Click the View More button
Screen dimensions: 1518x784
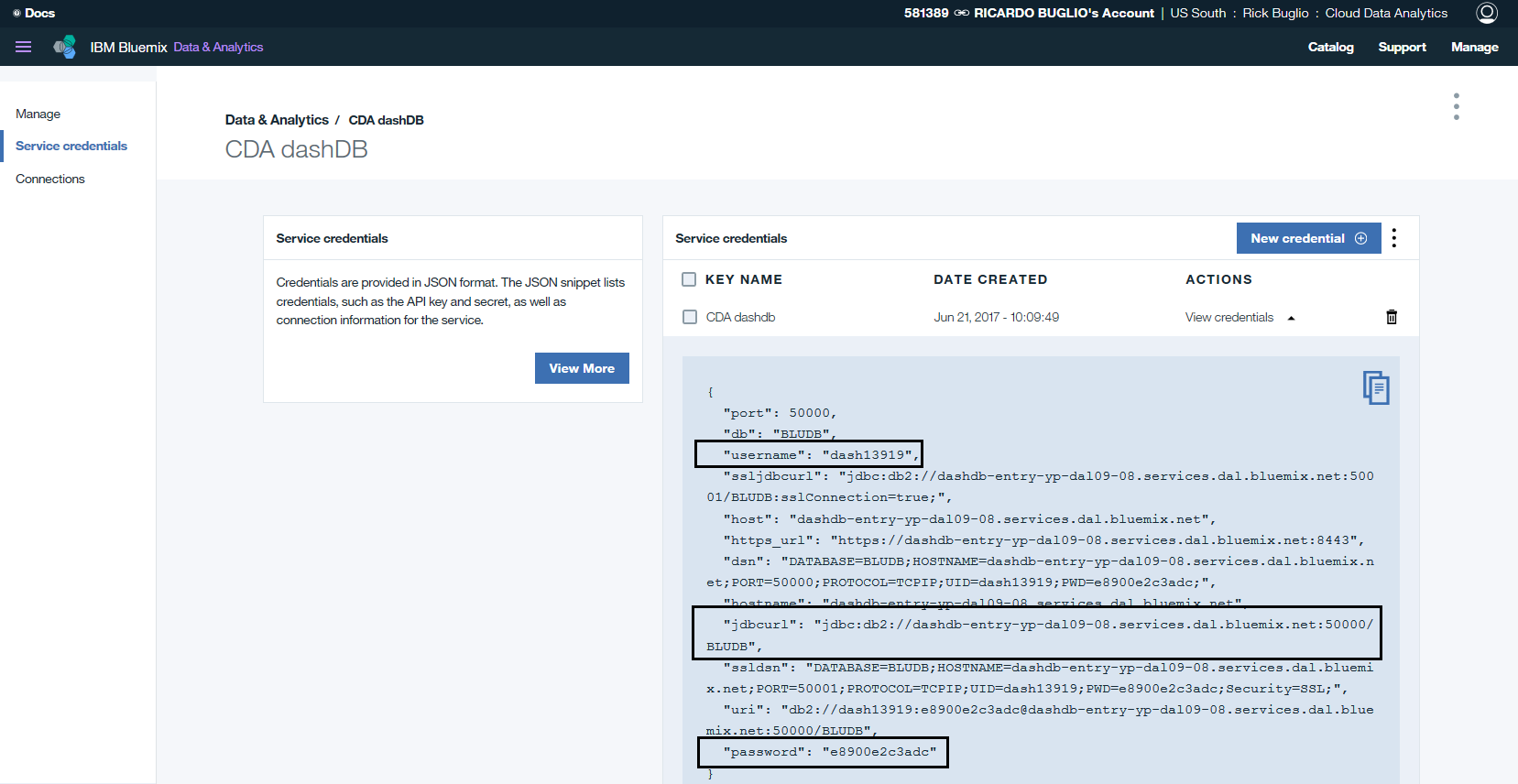coord(582,368)
